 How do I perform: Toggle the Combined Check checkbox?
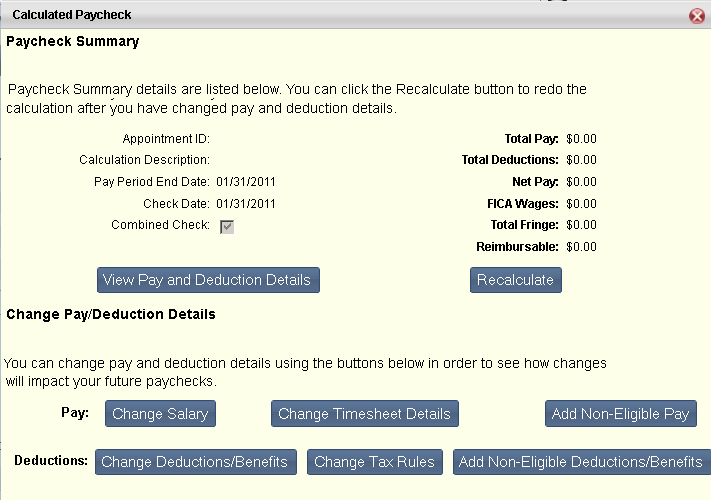[x=227, y=227]
